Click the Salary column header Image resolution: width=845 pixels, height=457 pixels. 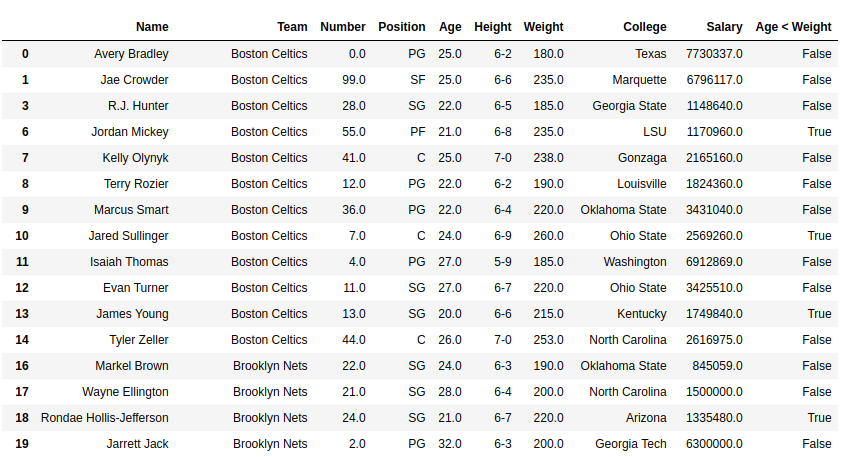[723, 27]
